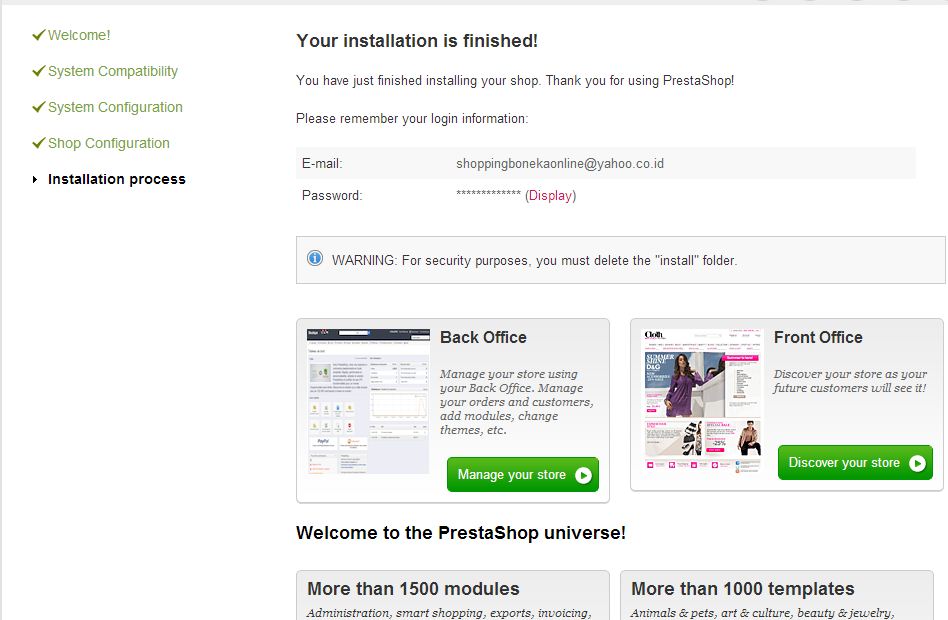Click 'Welcome to the PrestaShop universe!' heading
Image resolution: width=948 pixels, height=620 pixels.
pyautogui.click(x=461, y=533)
